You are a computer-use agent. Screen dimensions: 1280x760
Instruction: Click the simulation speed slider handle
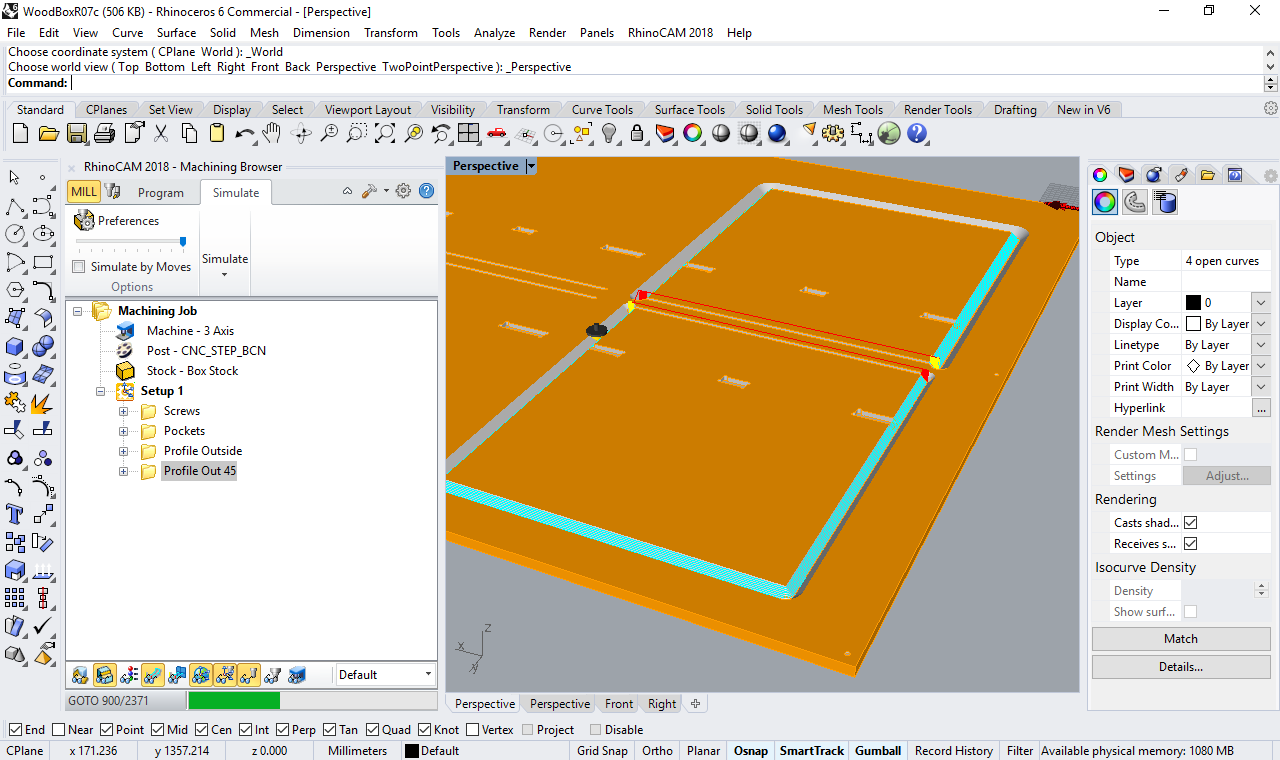(182, 241)
